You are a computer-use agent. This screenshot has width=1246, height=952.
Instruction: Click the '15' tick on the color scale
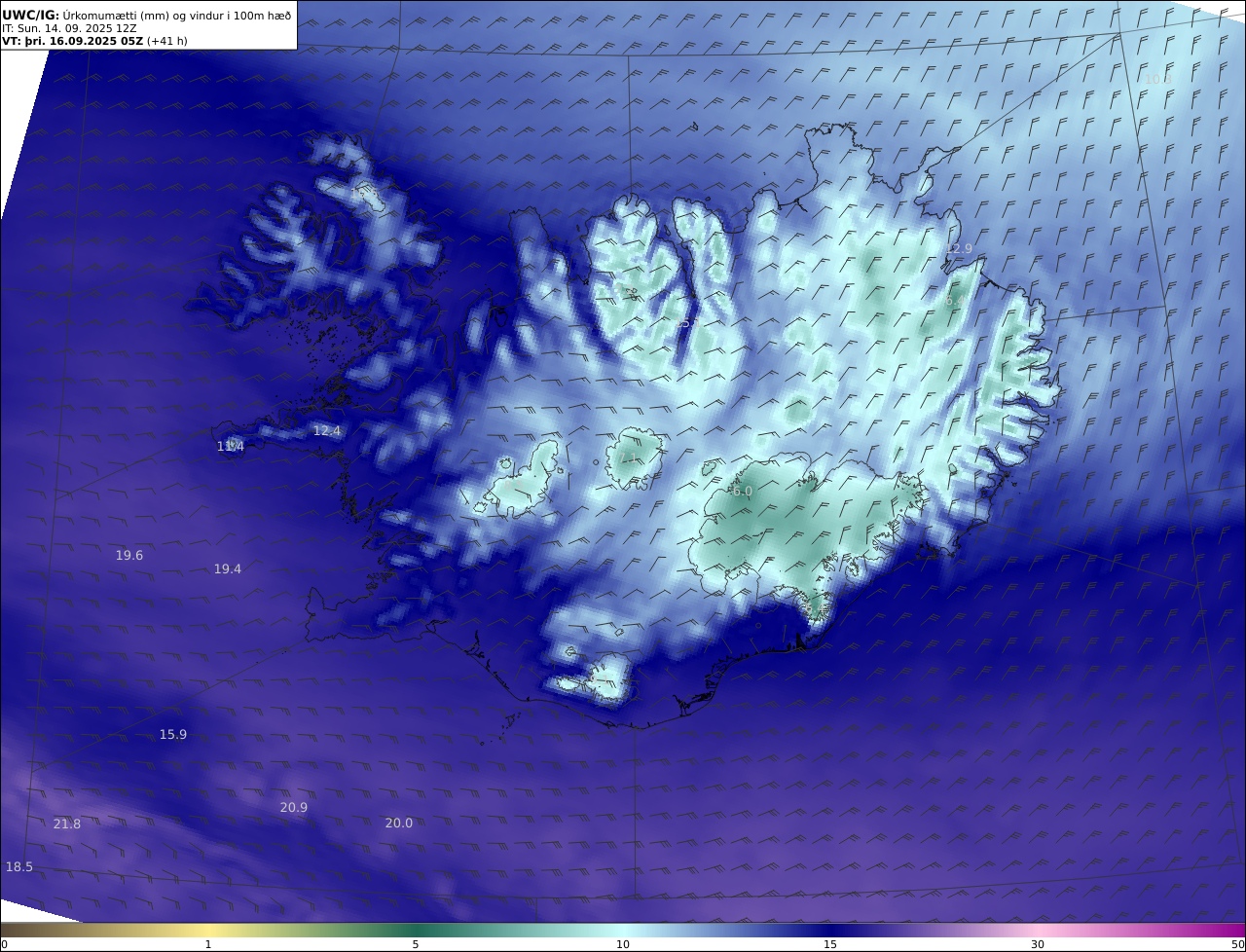pos(830,944)
